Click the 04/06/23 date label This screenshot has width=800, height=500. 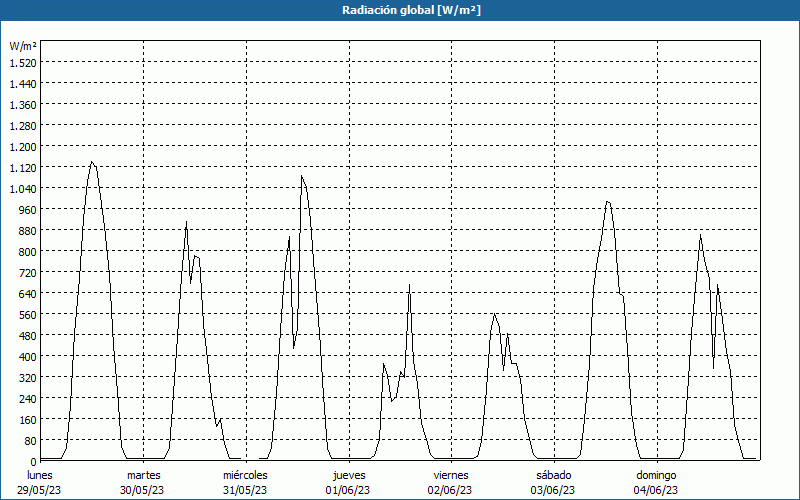[x=656, y=490]
